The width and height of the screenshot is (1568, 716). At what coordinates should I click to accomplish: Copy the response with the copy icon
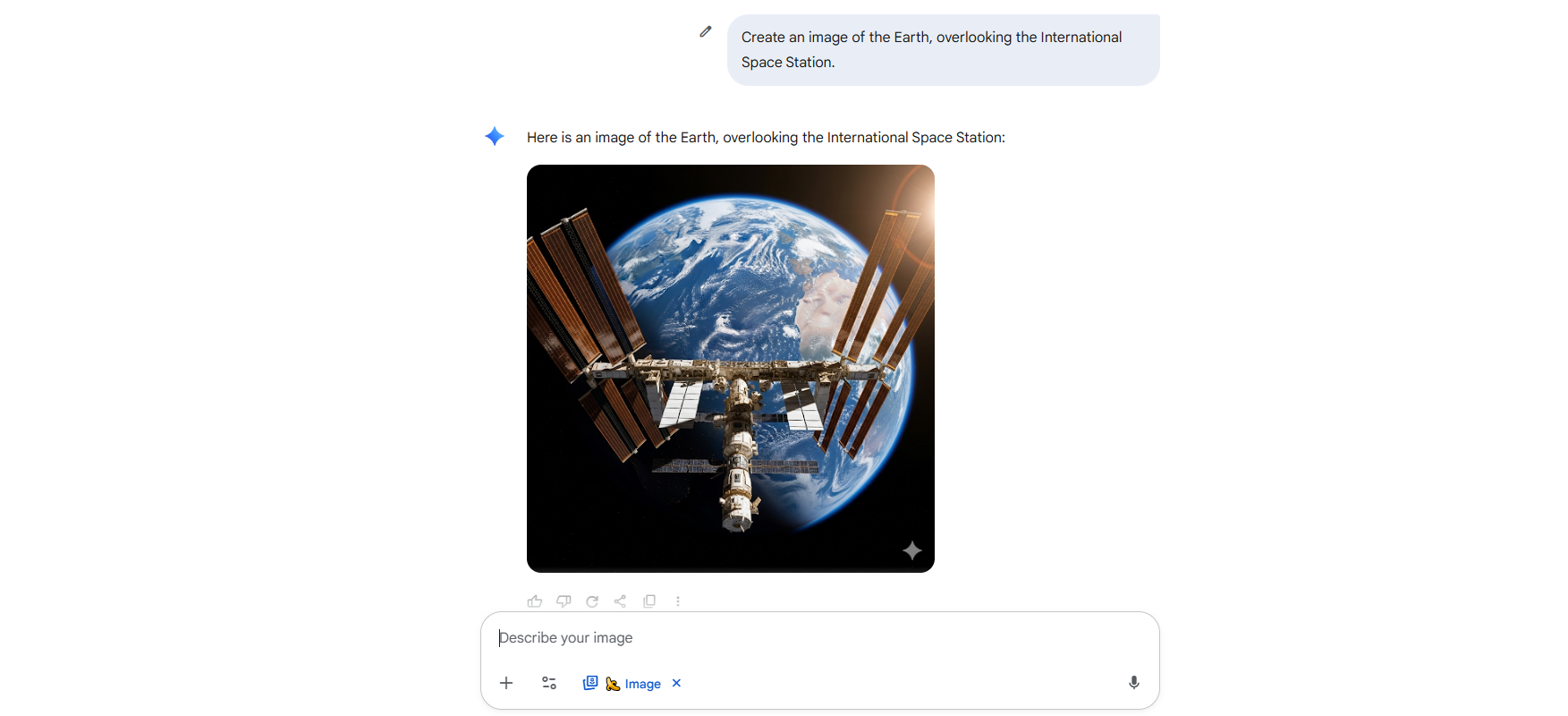[649, 601]
